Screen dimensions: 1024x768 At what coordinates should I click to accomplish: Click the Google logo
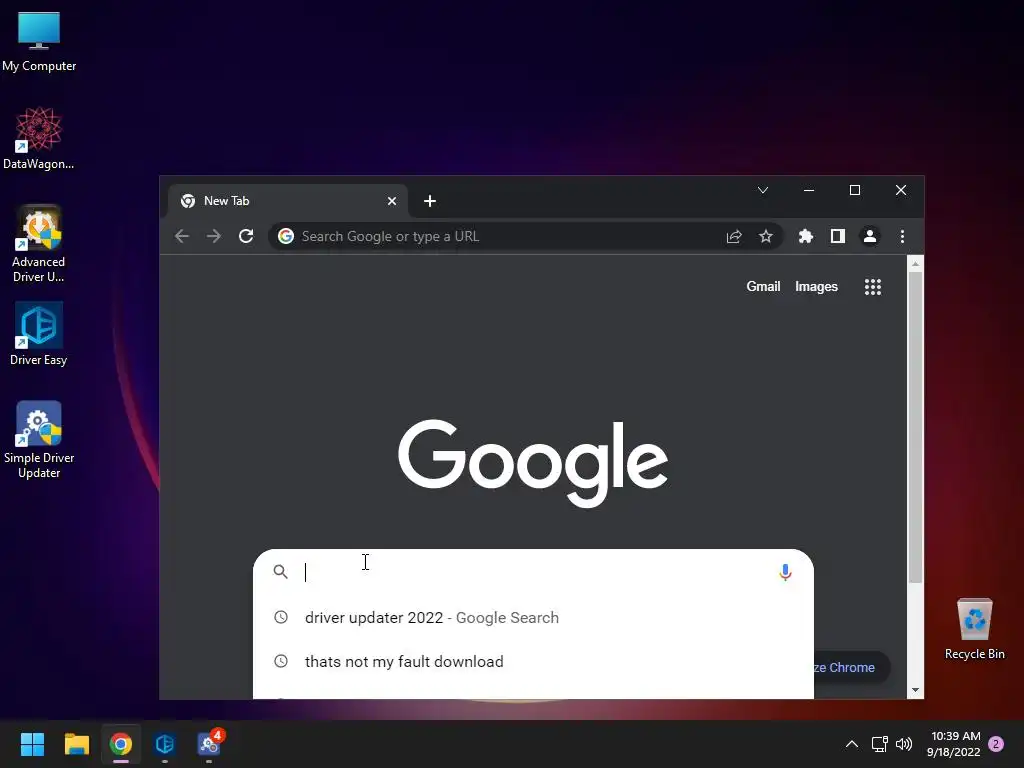tap(533, 462)
